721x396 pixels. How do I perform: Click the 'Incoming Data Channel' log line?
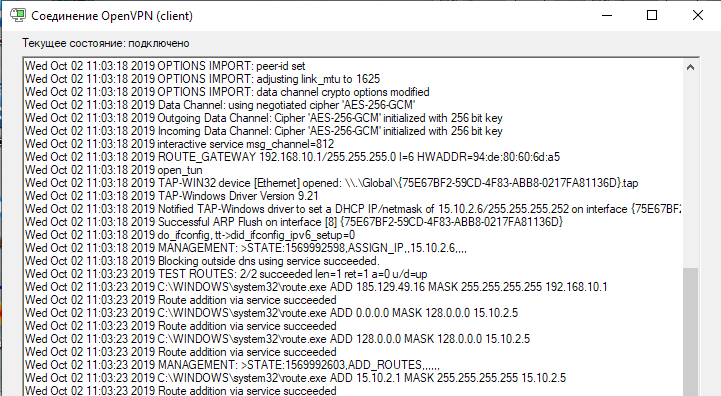[263, 131]
